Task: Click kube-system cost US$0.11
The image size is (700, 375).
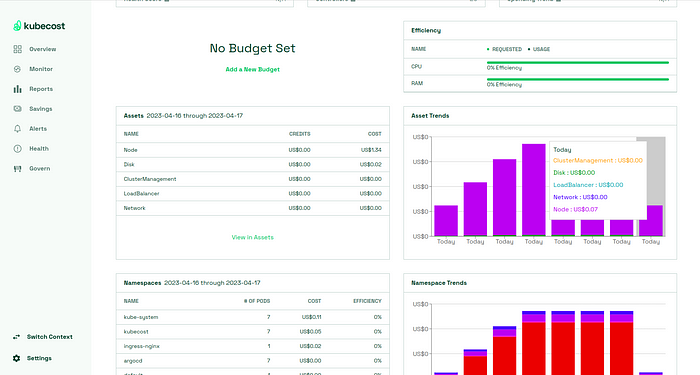Action: click(x=311, y=317)
